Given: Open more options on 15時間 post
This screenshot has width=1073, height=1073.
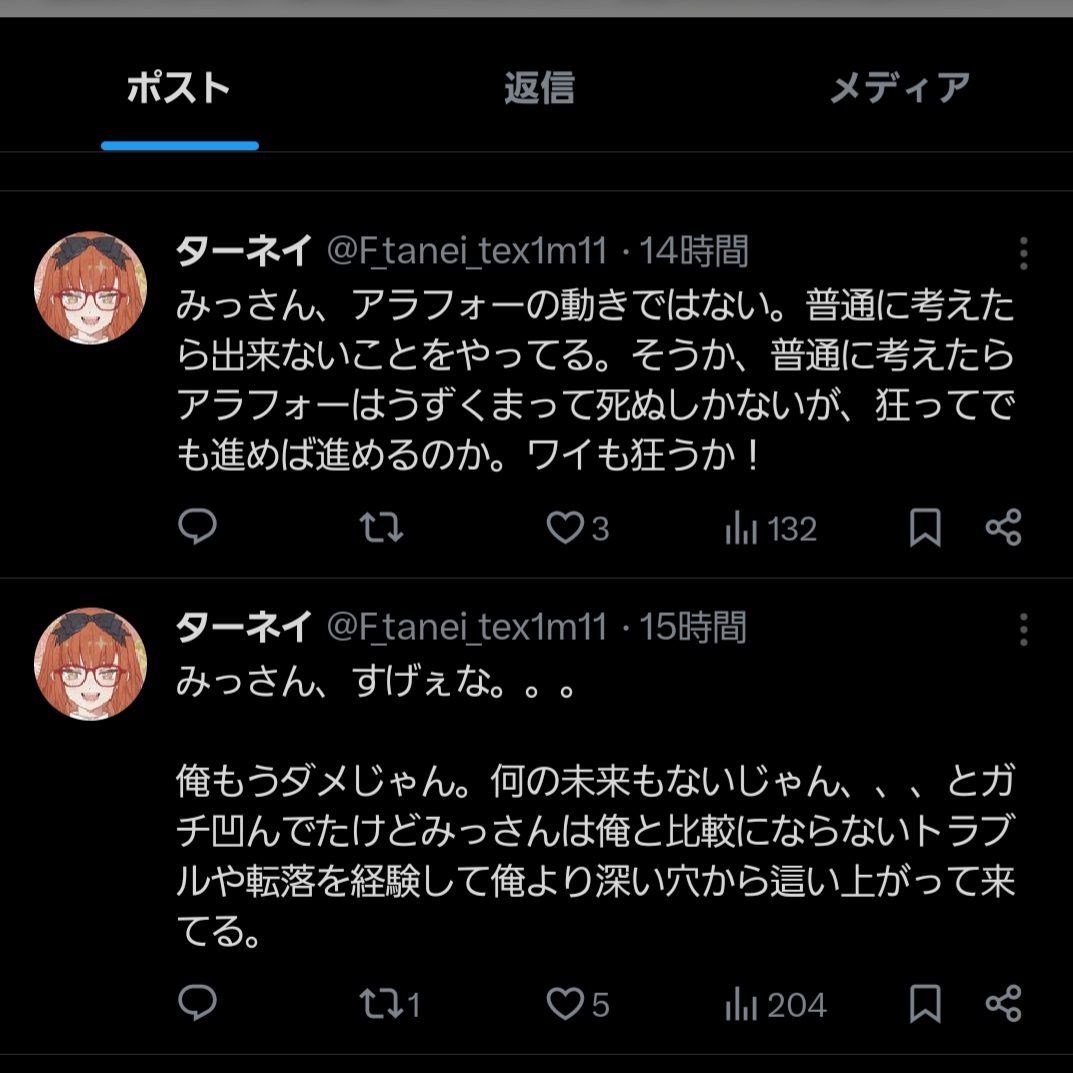Looking at the screenshot, I should pos(1023,630).
